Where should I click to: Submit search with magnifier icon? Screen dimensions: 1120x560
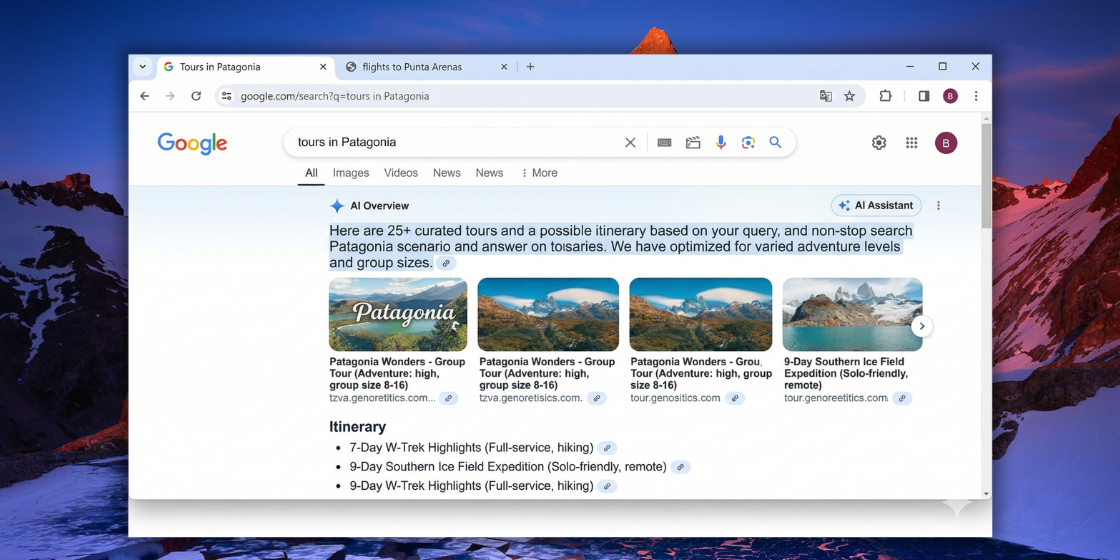(775, 142)
